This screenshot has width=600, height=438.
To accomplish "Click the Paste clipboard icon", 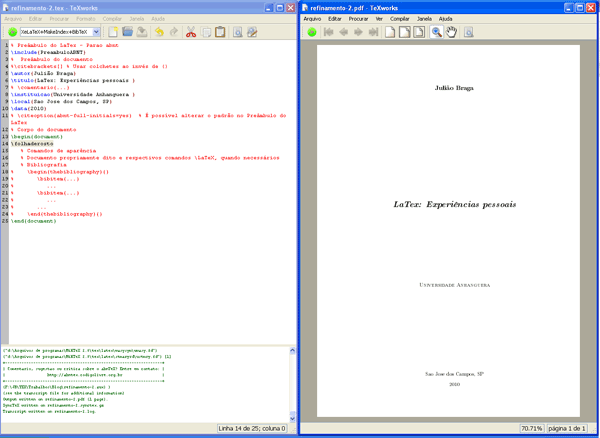I will point(219,32).
